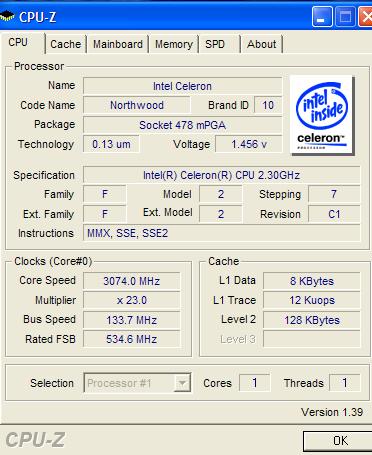The image size is (372, 455).
Task: Open the Memory tab
Action: pyautogui.click(x=174, y=44)
